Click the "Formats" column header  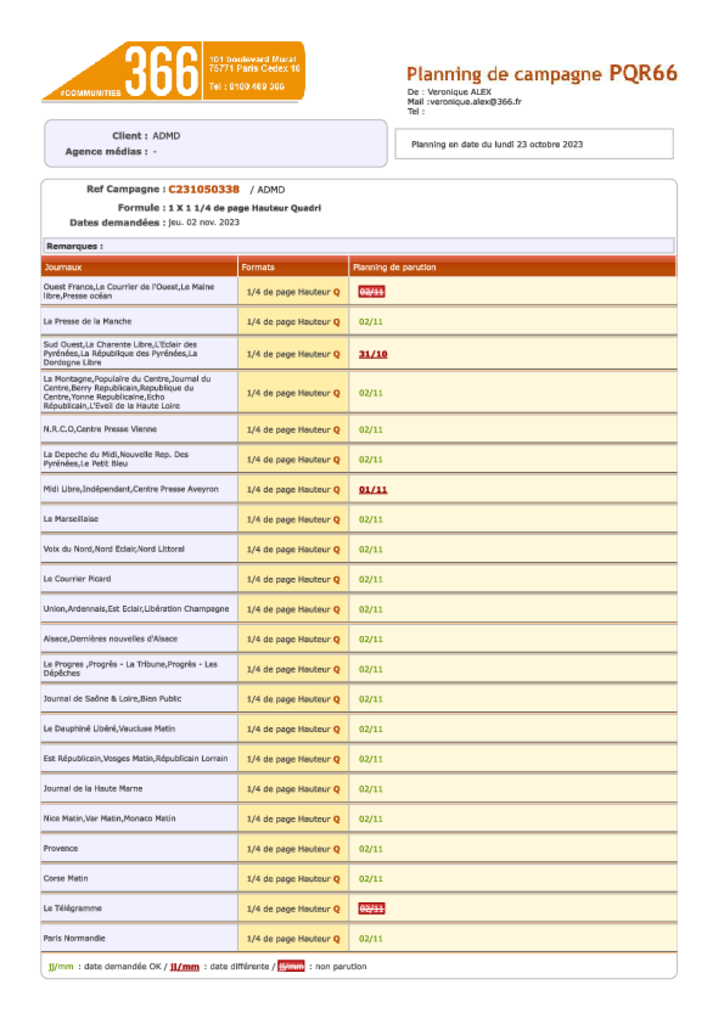(x=258, y=267)
